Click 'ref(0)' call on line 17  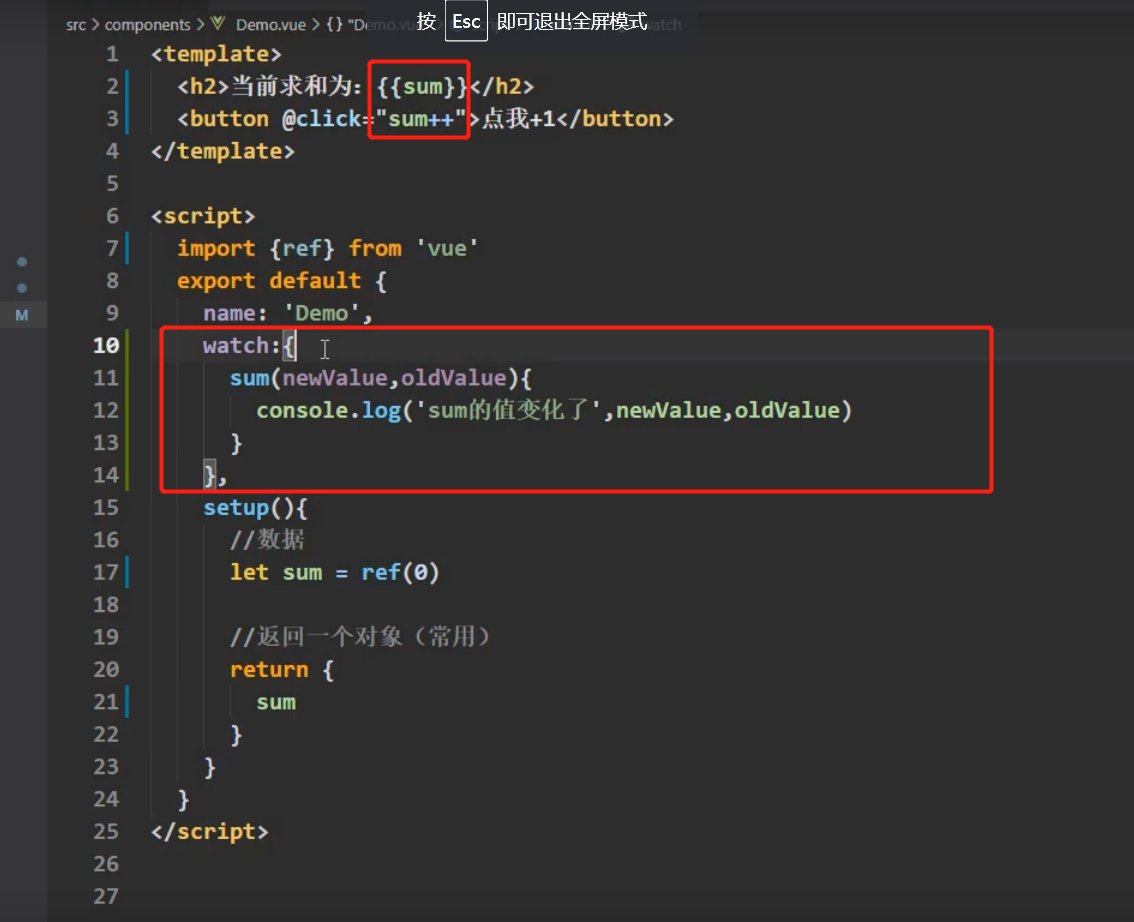coord(400,573)
